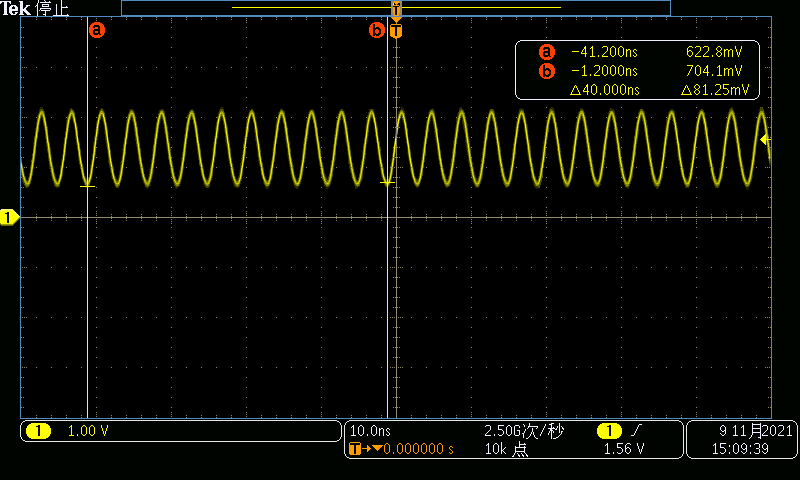Click the rising edge trigger slope icon
The image size is (800, 480).
(635, 431)
